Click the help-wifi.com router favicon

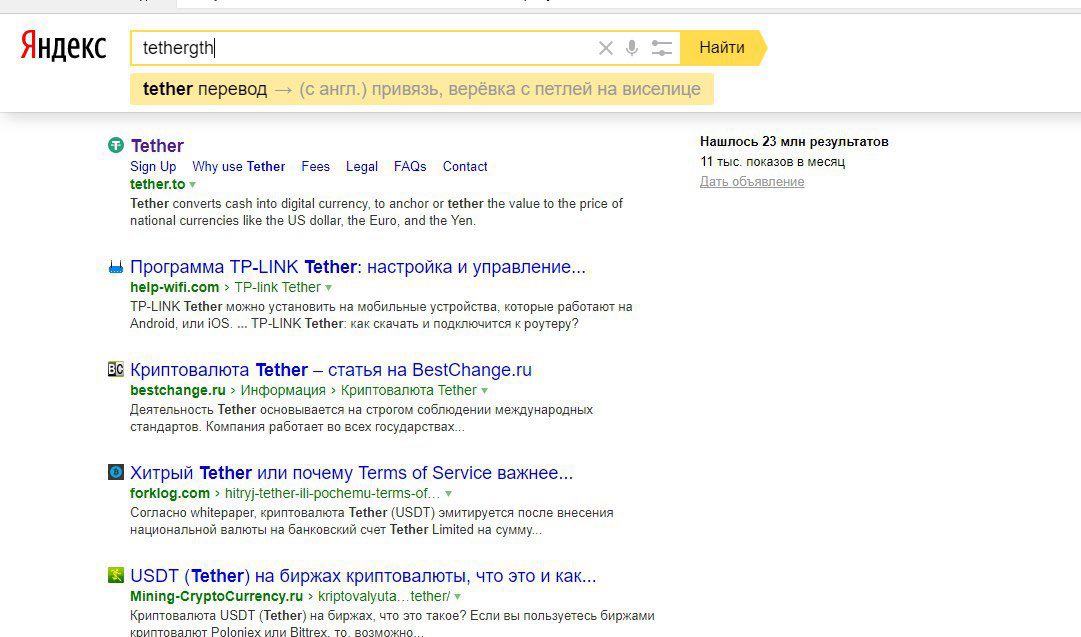pos(116,267)
